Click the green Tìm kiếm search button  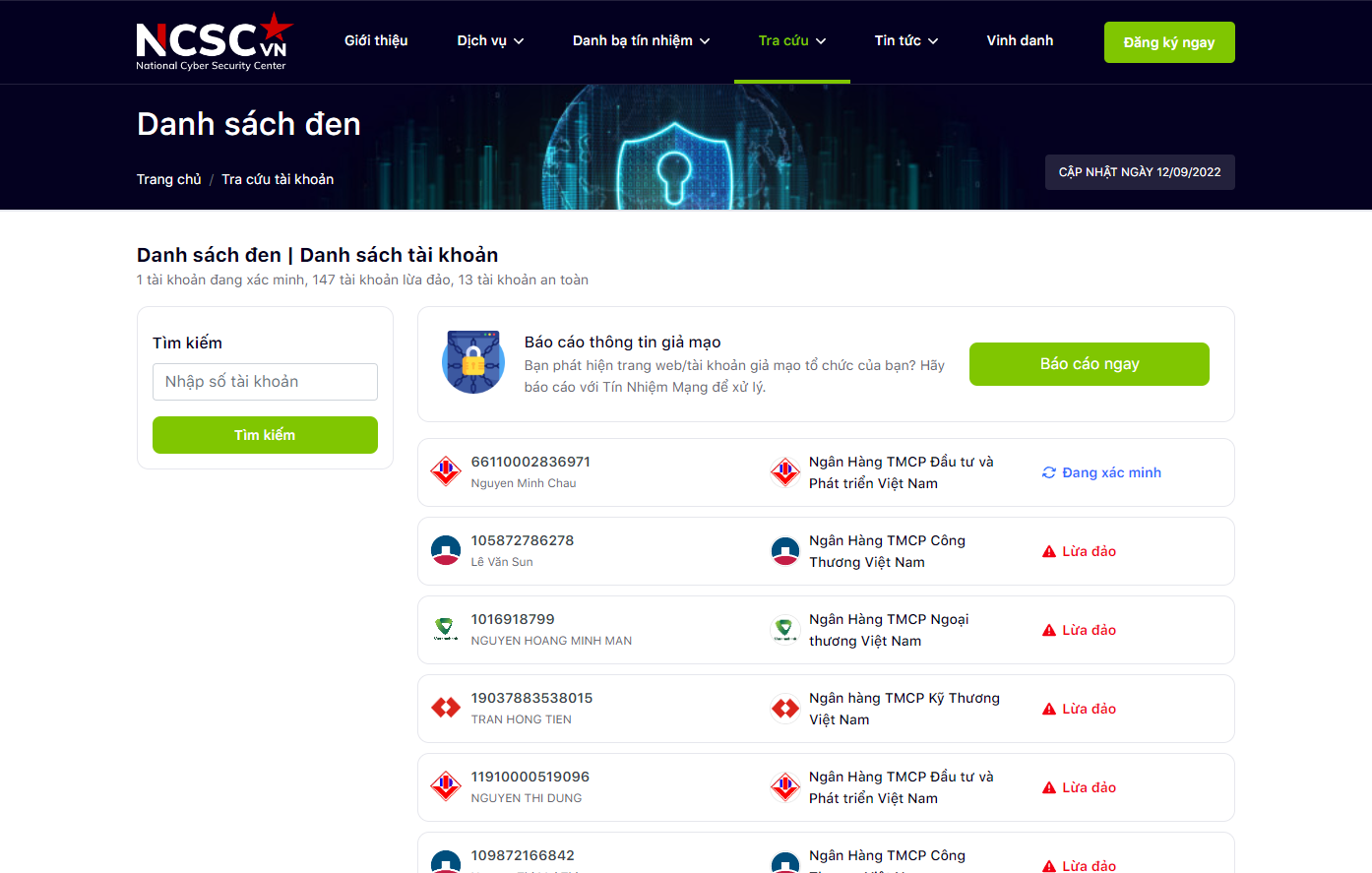coord(265,435)
